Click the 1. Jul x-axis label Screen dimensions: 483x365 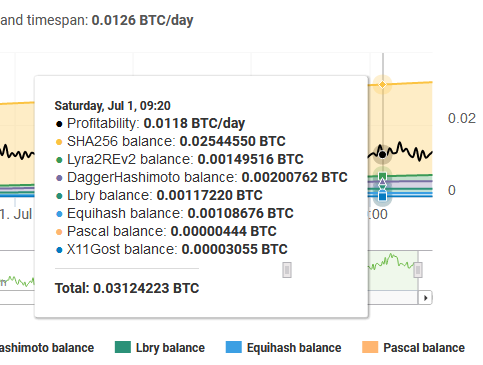16,214
